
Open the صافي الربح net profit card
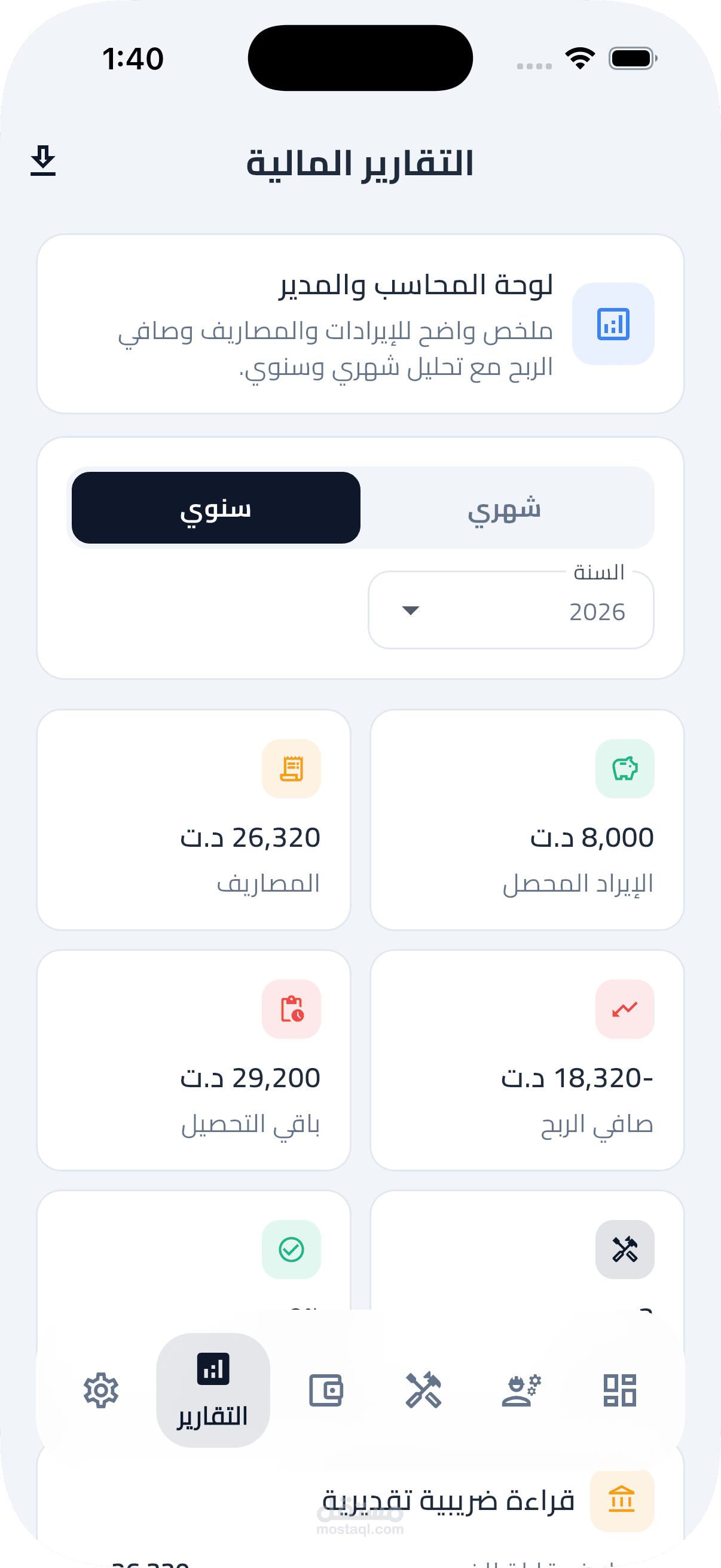(x=527, y=1060)
